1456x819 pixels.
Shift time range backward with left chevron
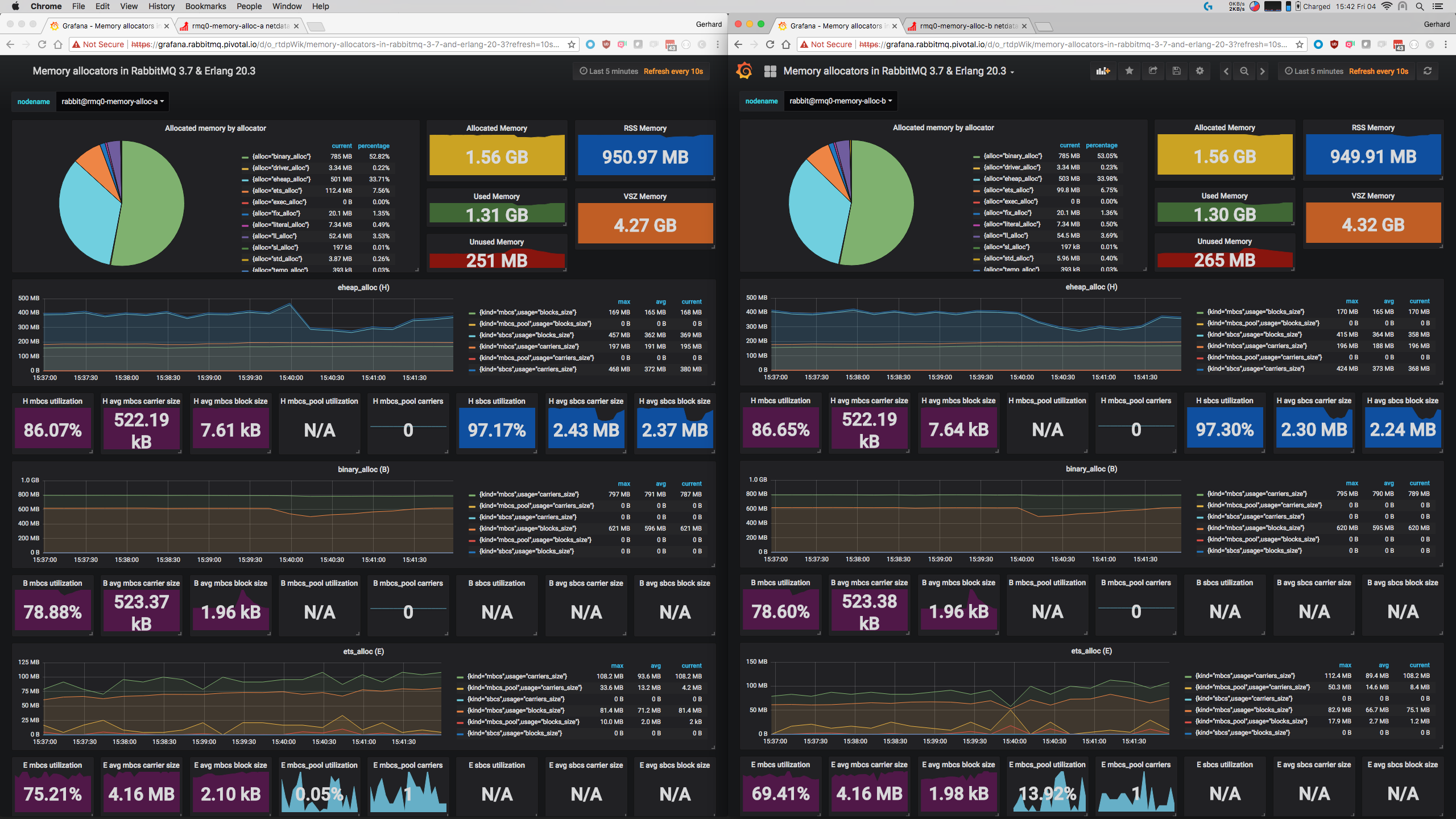coord(1226,71)
